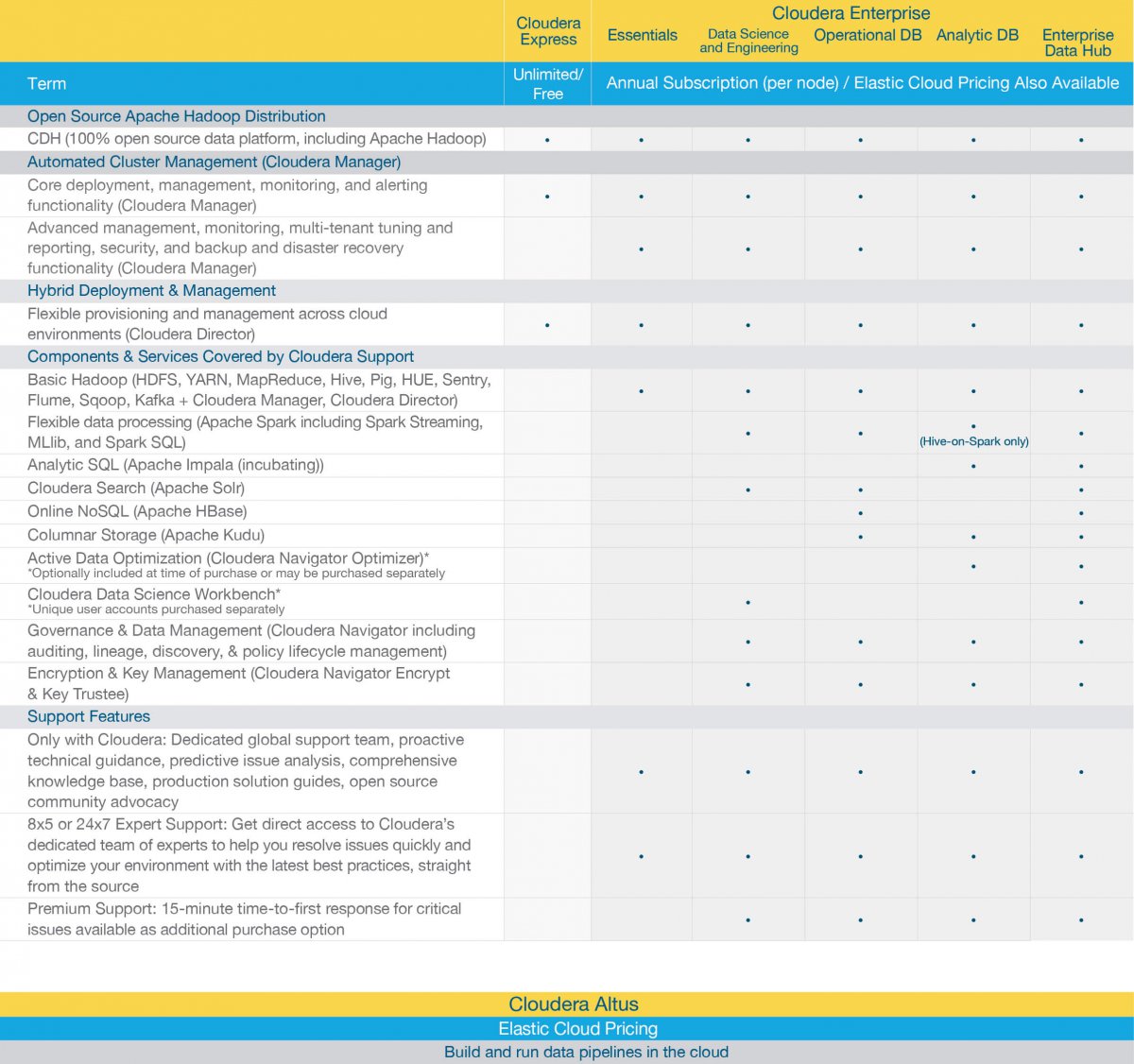
Task: Click Cloudera Data Science Workbench row
Action: coord(154,594)
